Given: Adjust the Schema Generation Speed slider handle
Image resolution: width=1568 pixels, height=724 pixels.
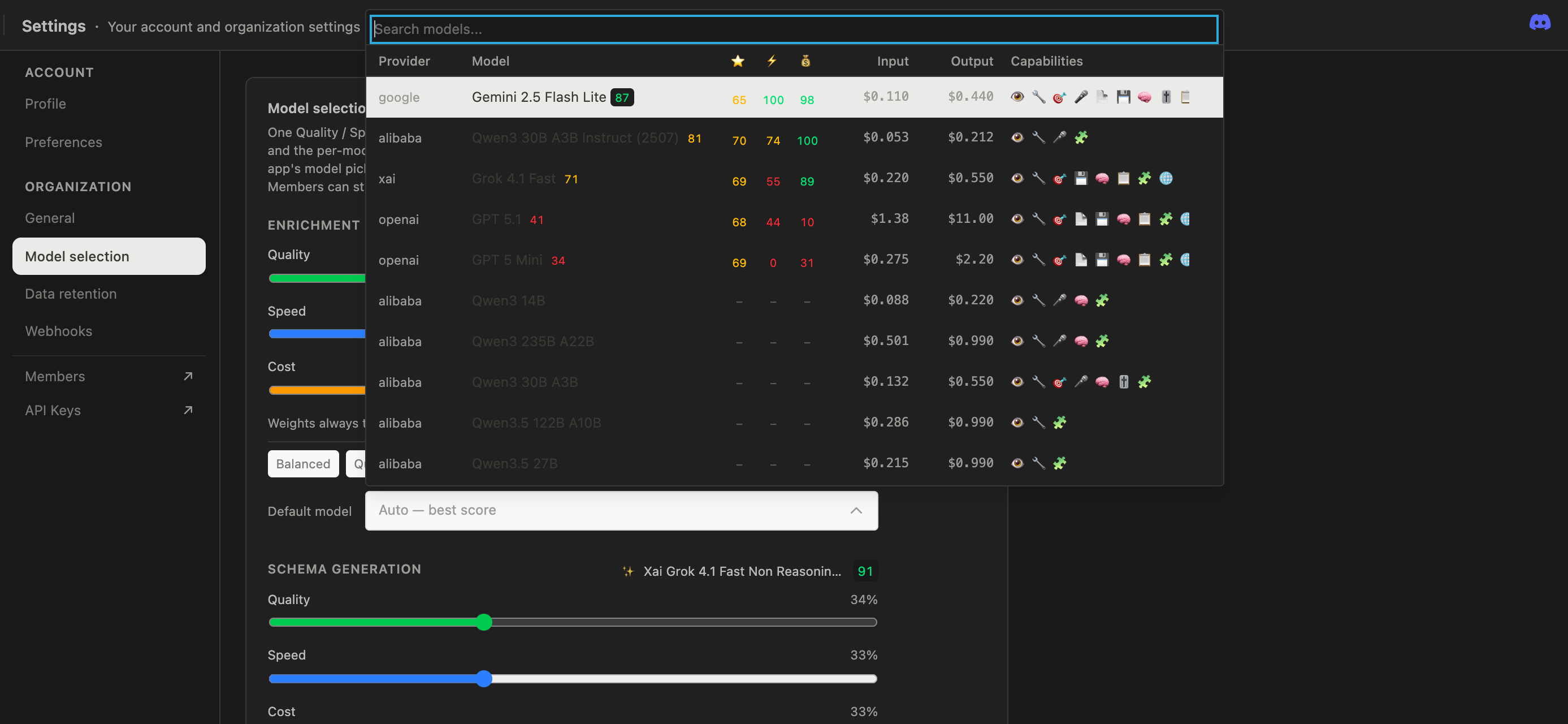Looking at the screenshot, I should pos(484,679).
